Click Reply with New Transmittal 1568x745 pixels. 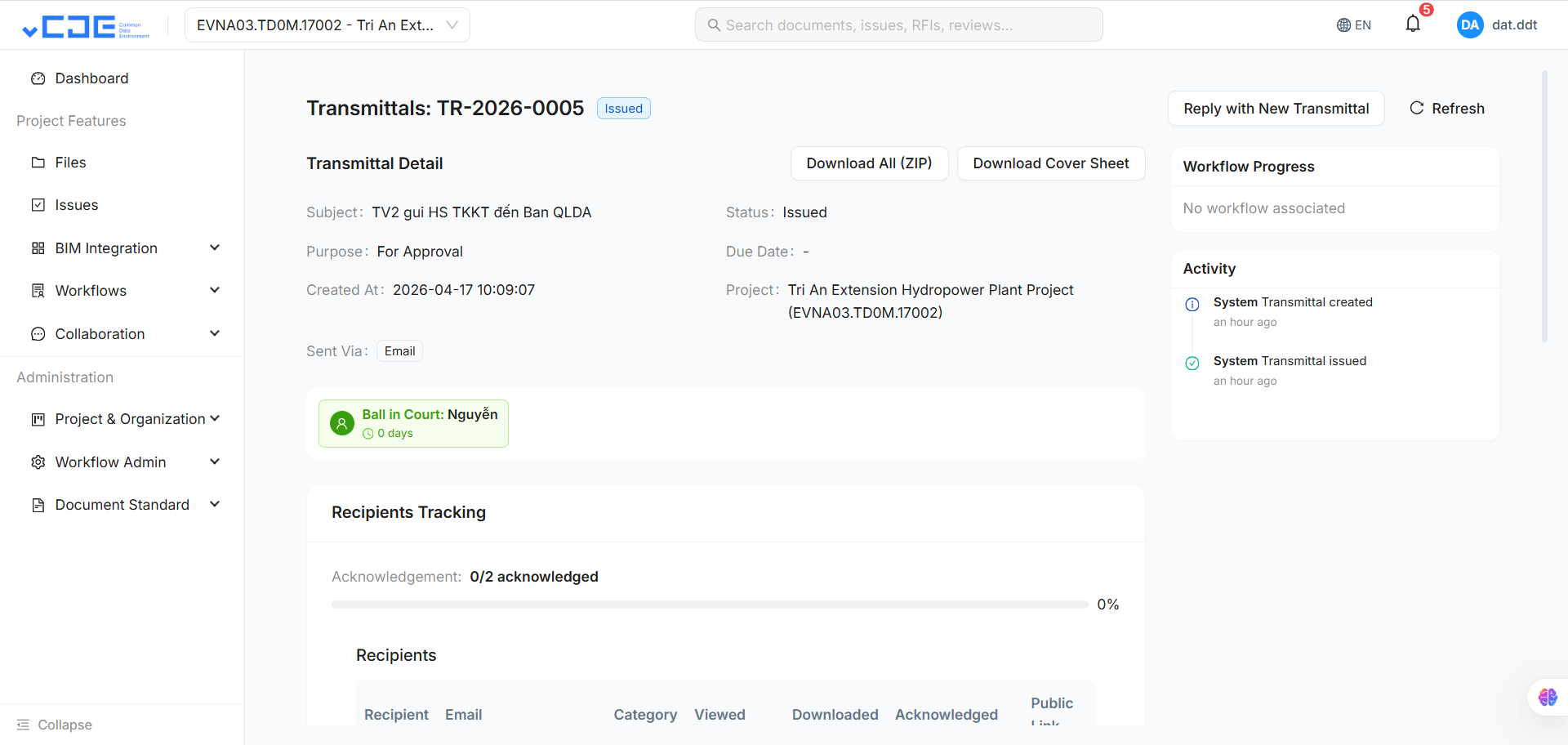(1276, 109)
